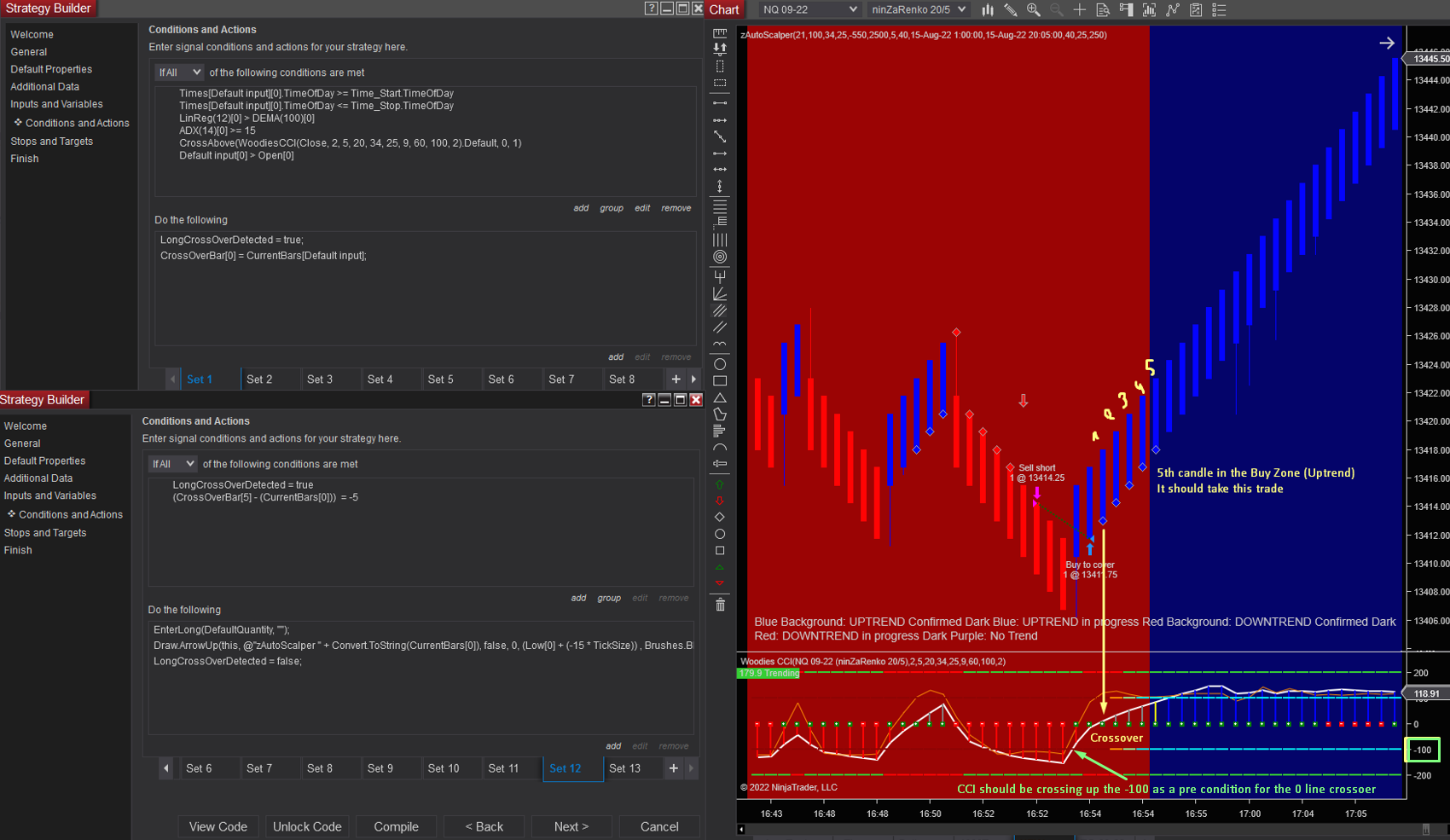The width and height of the screenshot is (1450, 840).
Task: Open the drawing tools pencil icon
Action: (1011, 9)
